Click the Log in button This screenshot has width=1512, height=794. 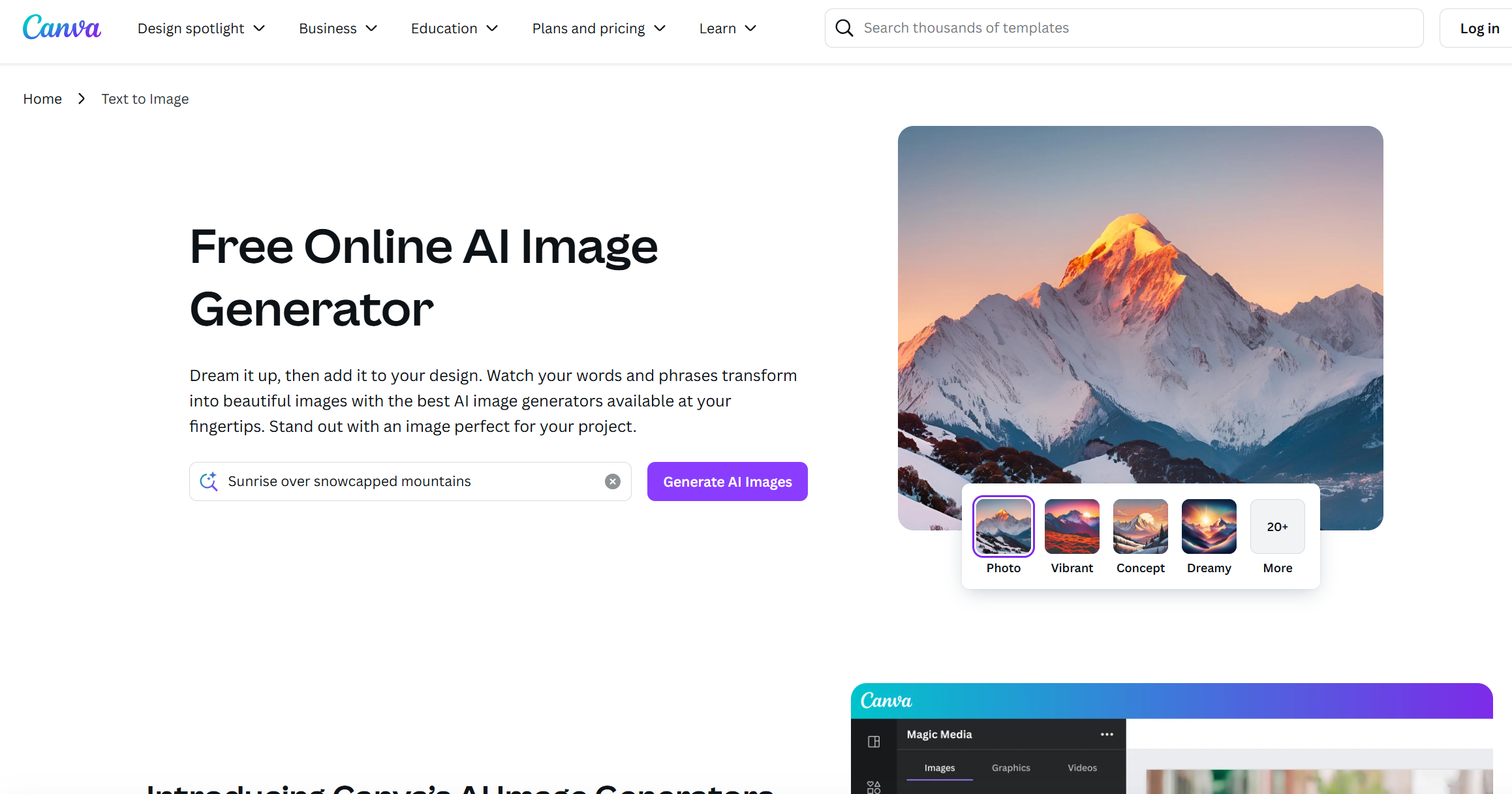pos(1479,29)
